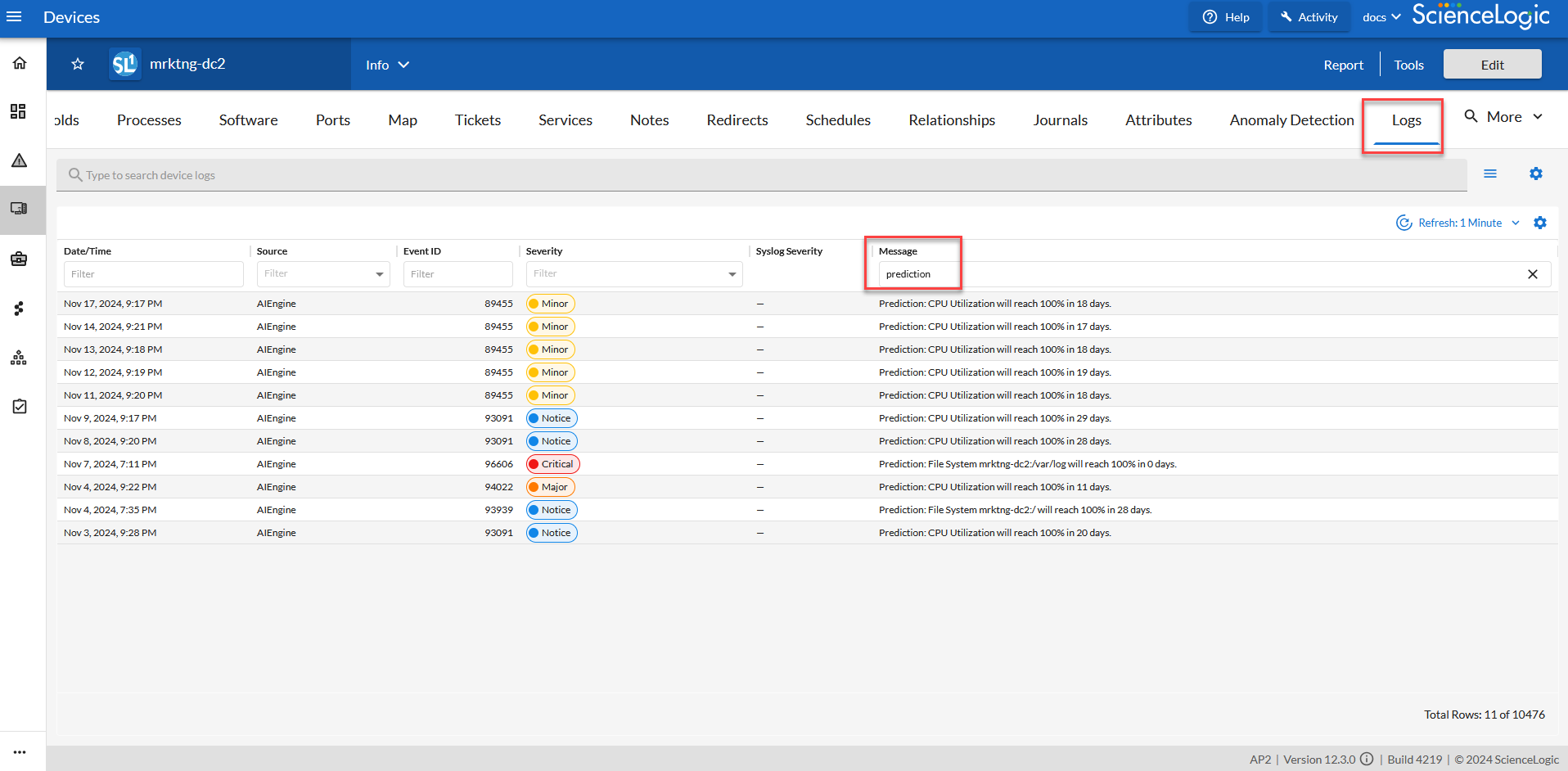Favorite the device with star icon
This screenshot has height=771, width=1568.
click(78, 64)
